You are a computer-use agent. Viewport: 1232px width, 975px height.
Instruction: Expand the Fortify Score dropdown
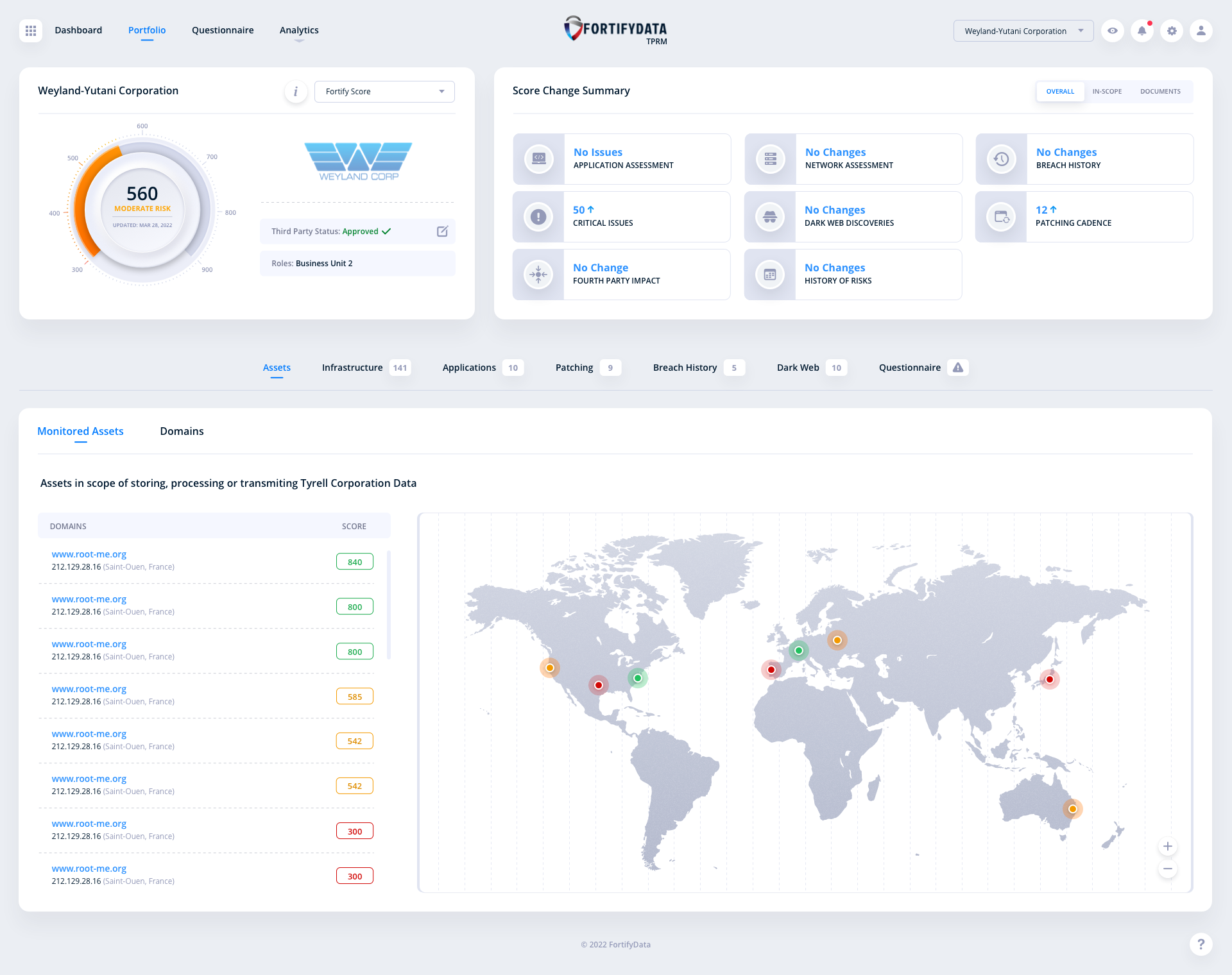[384, 92]
